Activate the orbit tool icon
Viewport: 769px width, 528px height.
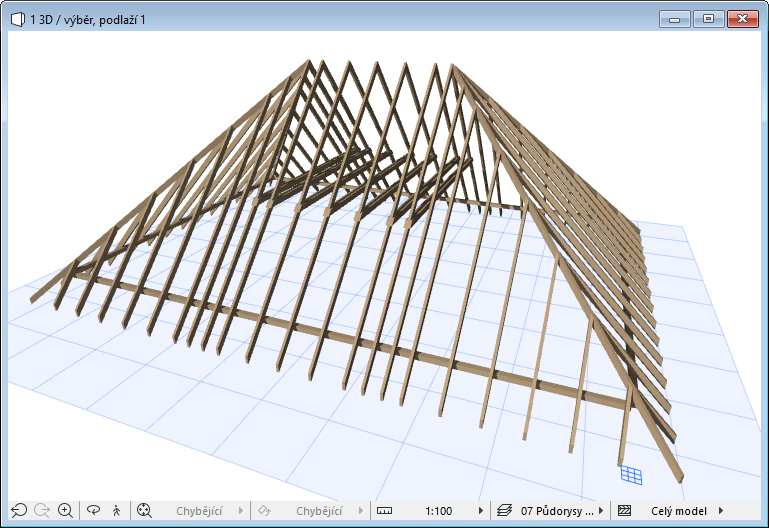click(93, 511)
